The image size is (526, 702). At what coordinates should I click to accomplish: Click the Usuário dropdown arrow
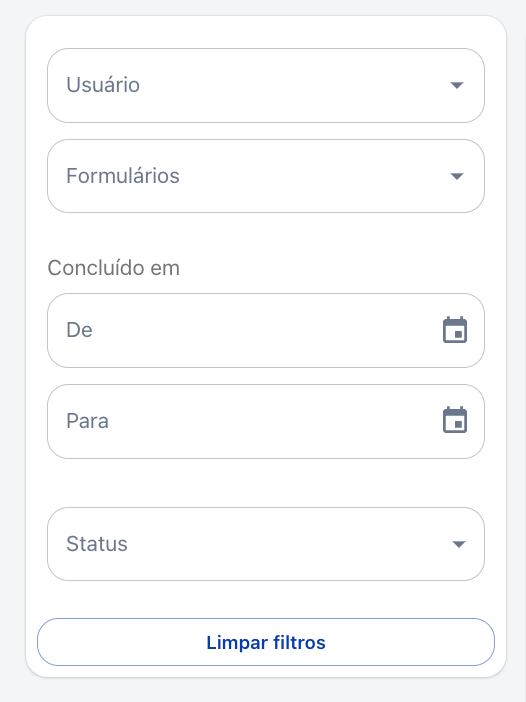click(457, 85)
